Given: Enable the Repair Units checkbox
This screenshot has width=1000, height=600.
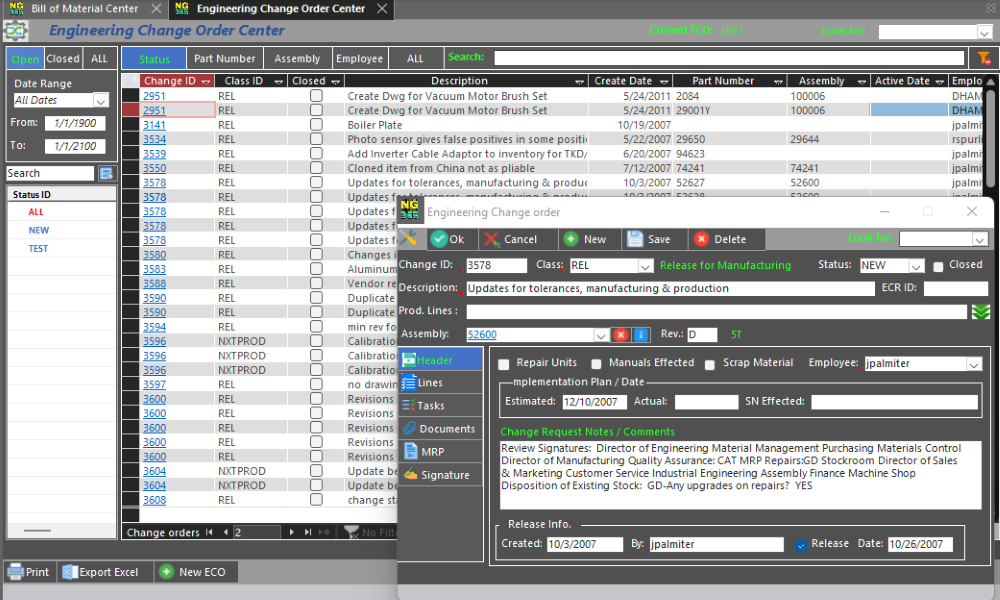Looking at the screenshot, I should pos(504,364).
